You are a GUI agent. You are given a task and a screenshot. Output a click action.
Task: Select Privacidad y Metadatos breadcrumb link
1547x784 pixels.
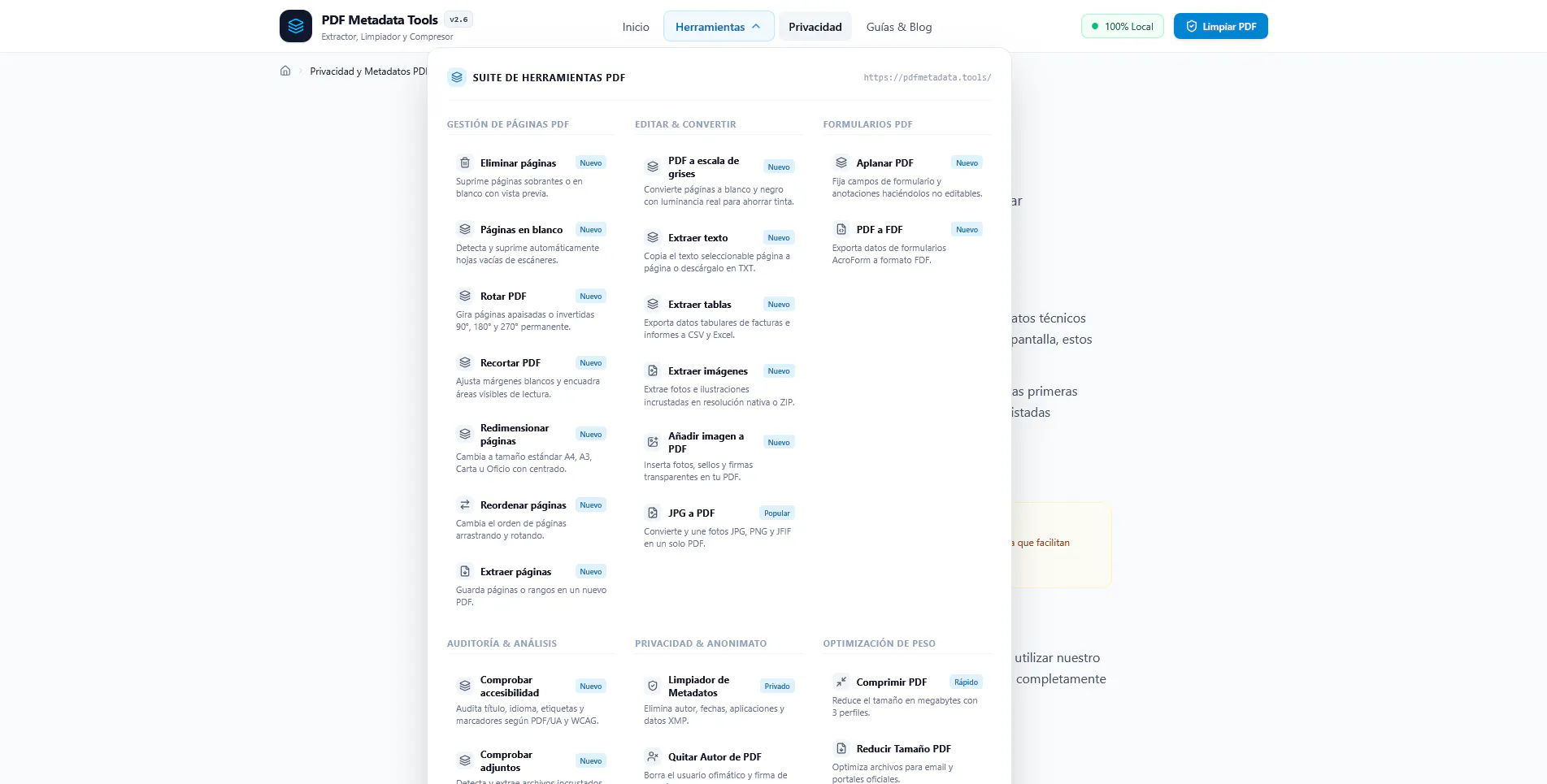tap(368, 71)
